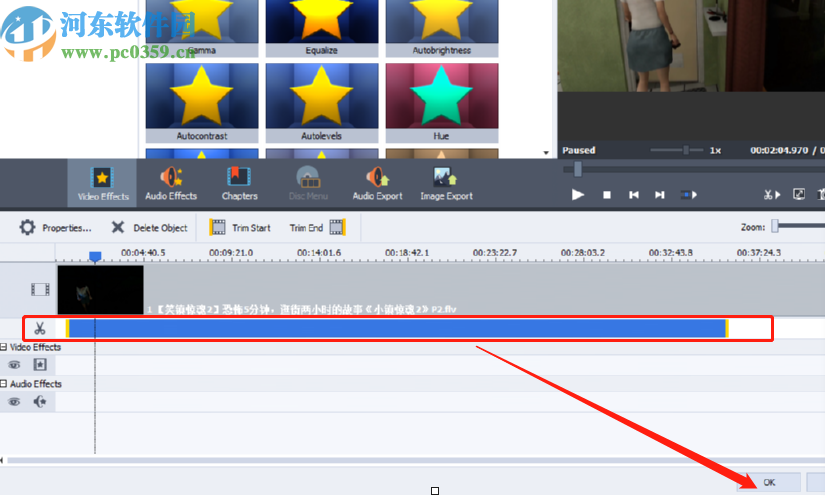Click the next scene playback icon
Image resolution: width=825 pixels, height=496 pixels.
click(x=689, y=195)
